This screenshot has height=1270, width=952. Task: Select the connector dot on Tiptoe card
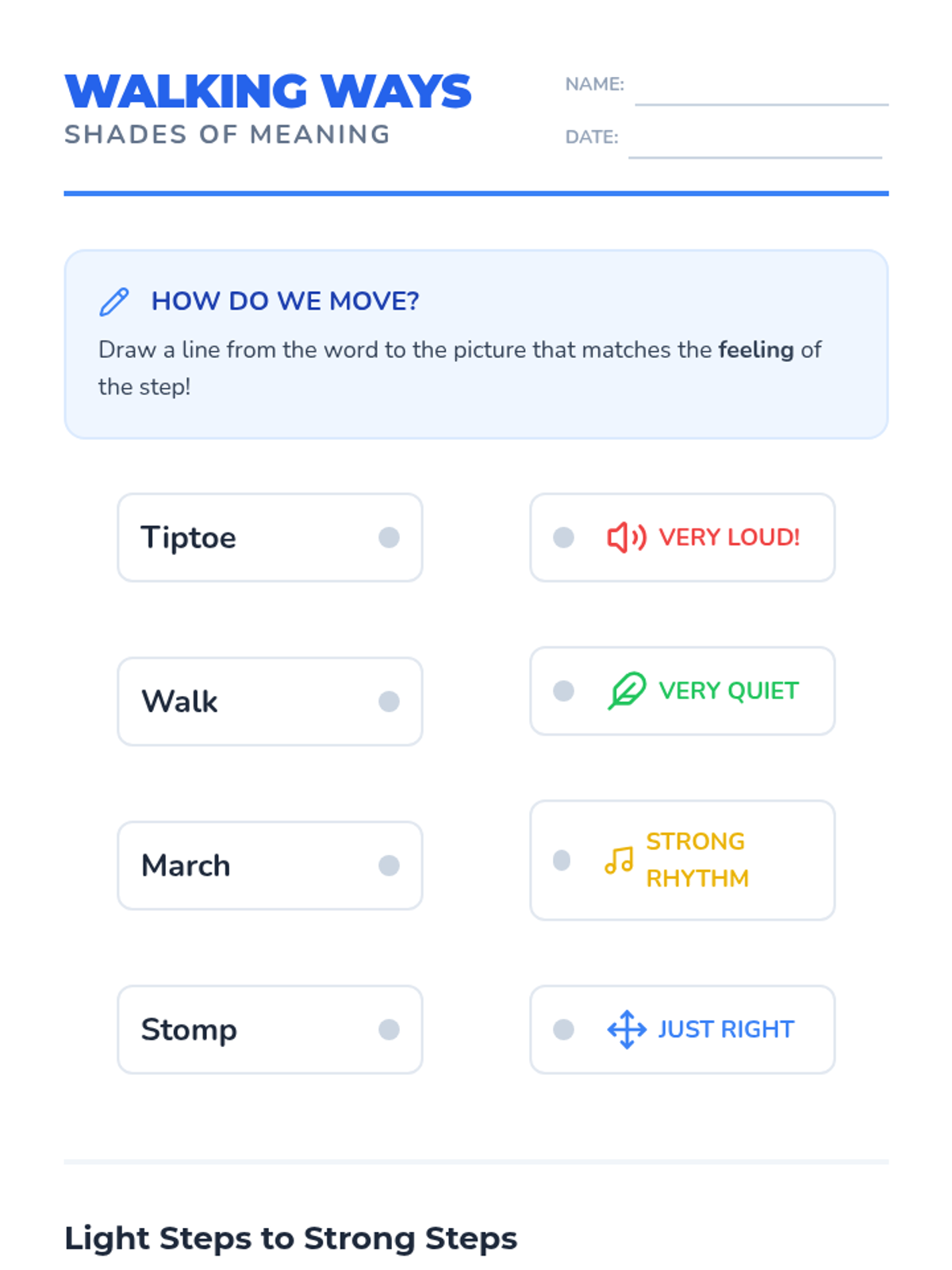pyautogui.click(x=389, y=537)
